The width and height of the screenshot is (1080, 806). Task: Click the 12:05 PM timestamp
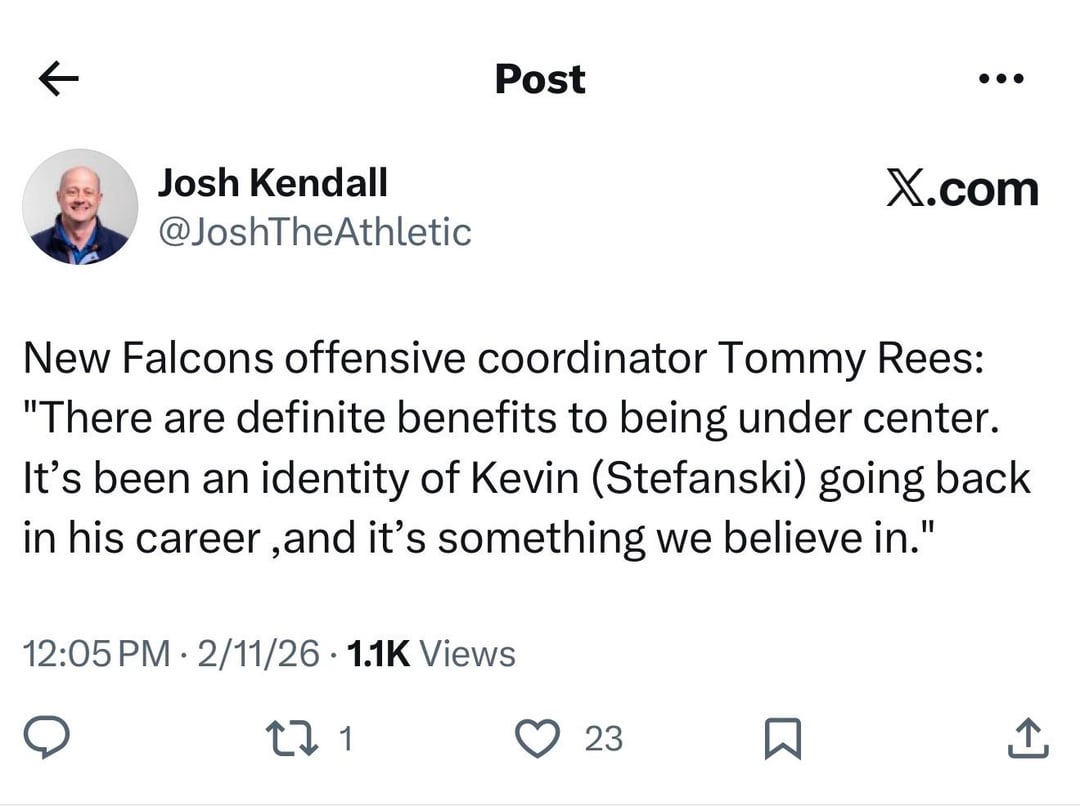(x=96, y=654)
